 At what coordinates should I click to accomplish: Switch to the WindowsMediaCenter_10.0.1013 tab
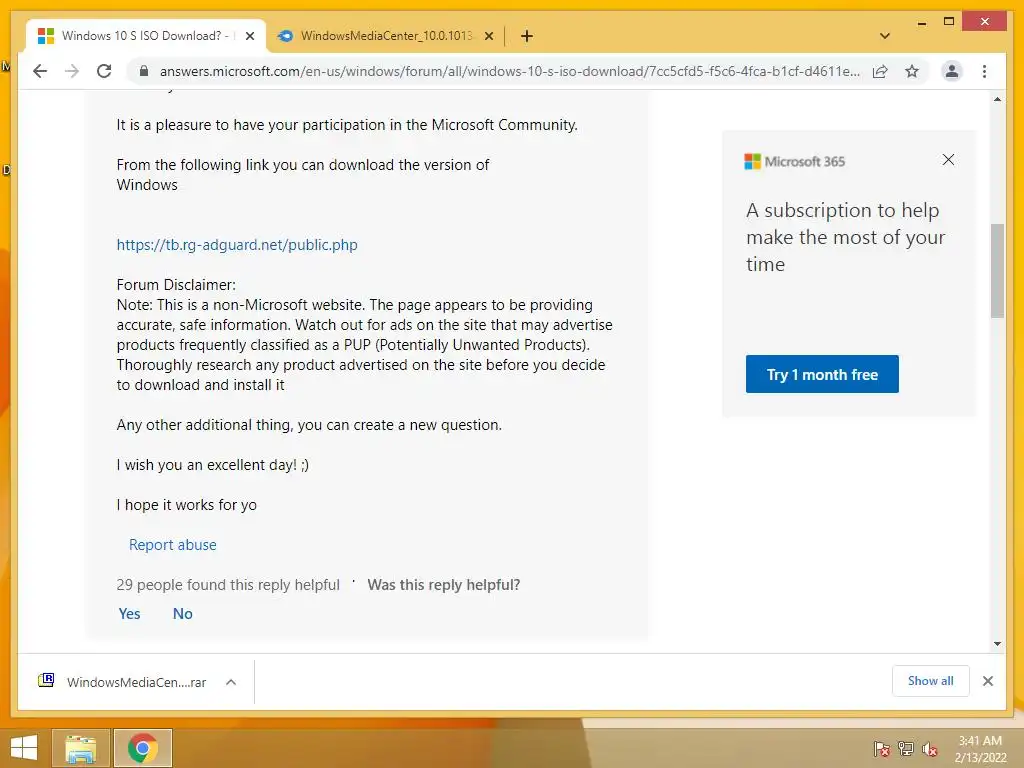[x=385, y=36]
